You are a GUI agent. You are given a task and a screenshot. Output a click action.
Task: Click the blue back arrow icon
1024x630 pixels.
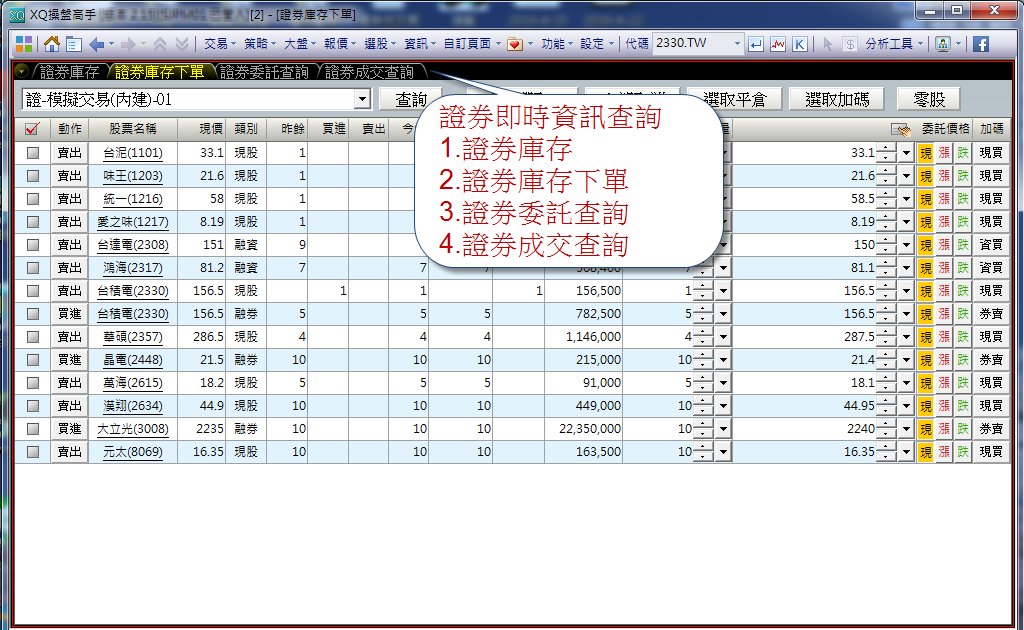pos(97,44)
